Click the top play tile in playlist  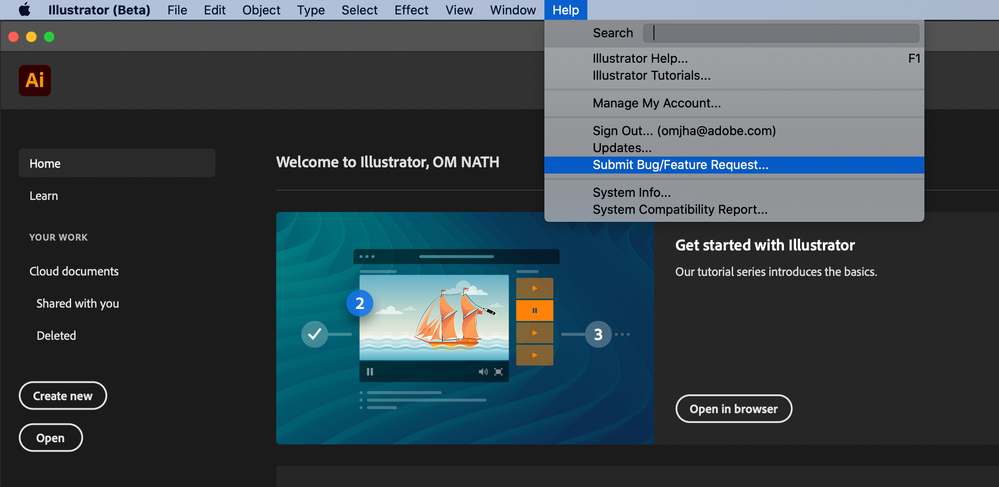point(535,288)
